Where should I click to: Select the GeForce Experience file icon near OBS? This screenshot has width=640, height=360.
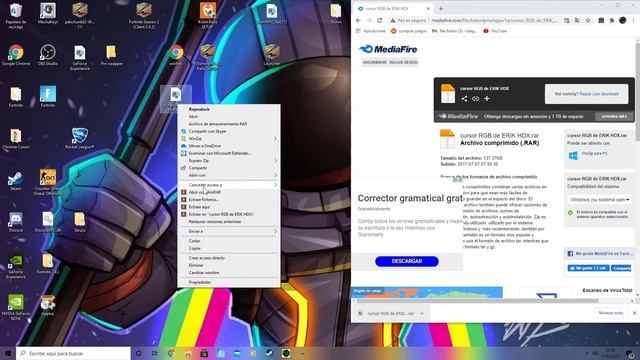[x=80, y=58]
